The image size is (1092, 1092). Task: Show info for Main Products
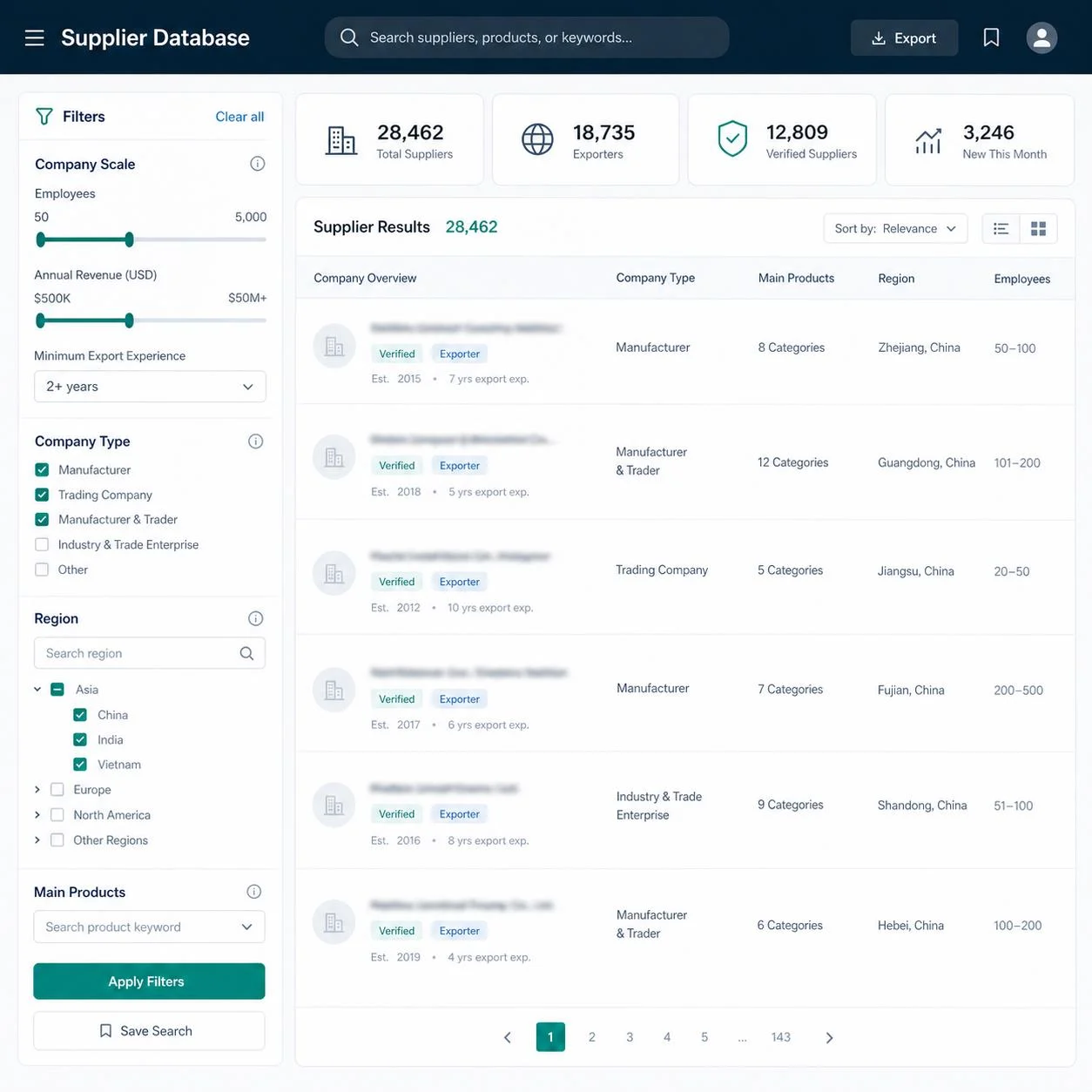tap(253, 892)
